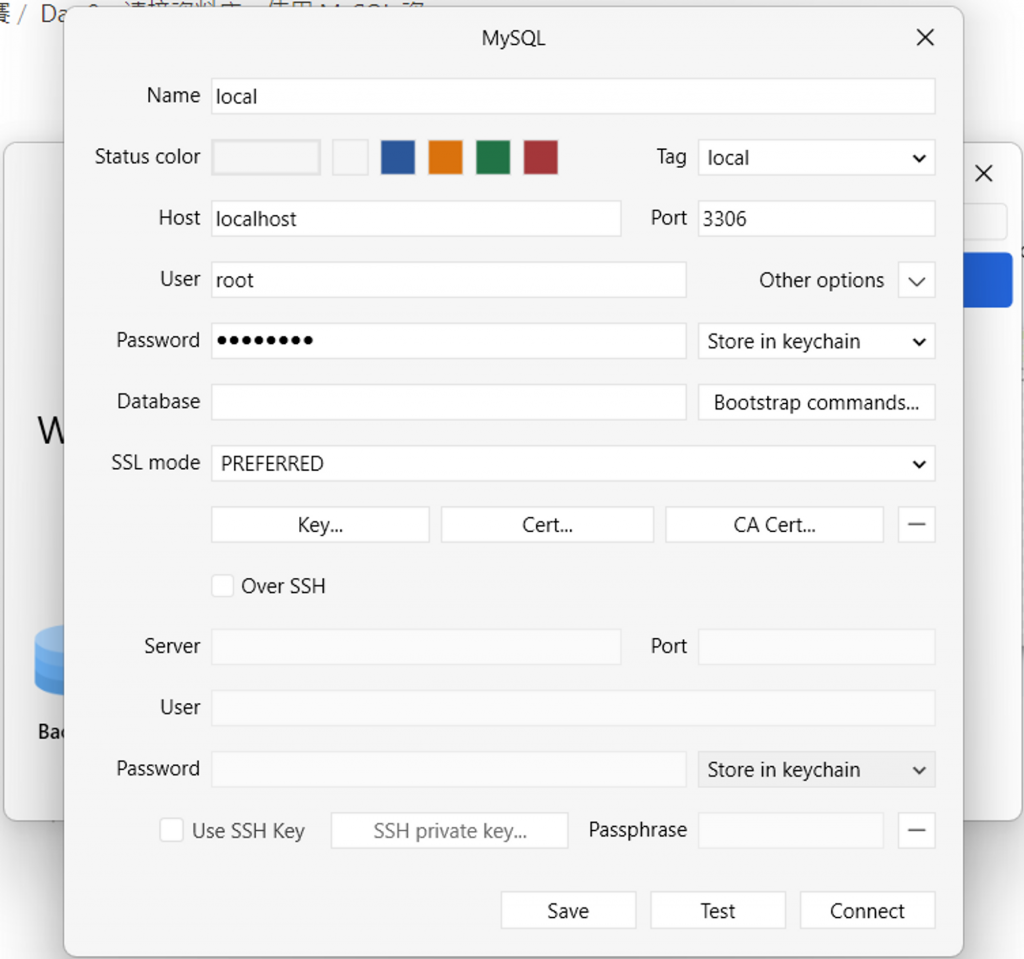Select the default gray status color box
Viewport: 1024px width, 959px height.
click(266, 157)
